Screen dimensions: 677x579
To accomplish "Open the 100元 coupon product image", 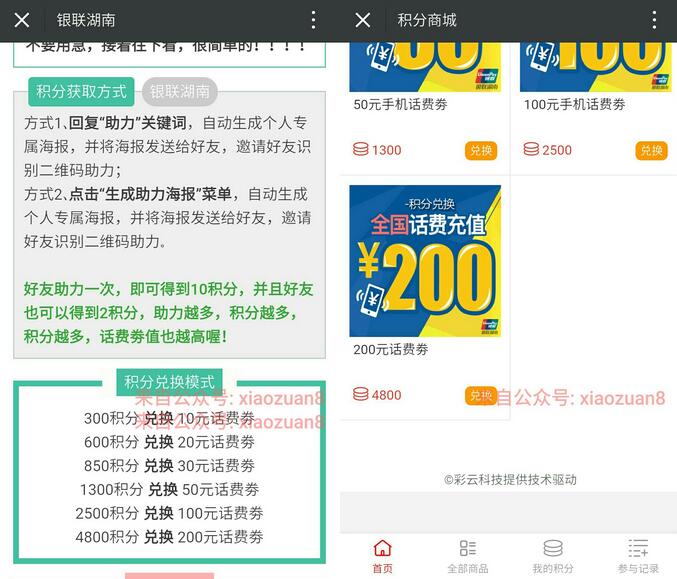I will 596,67.
